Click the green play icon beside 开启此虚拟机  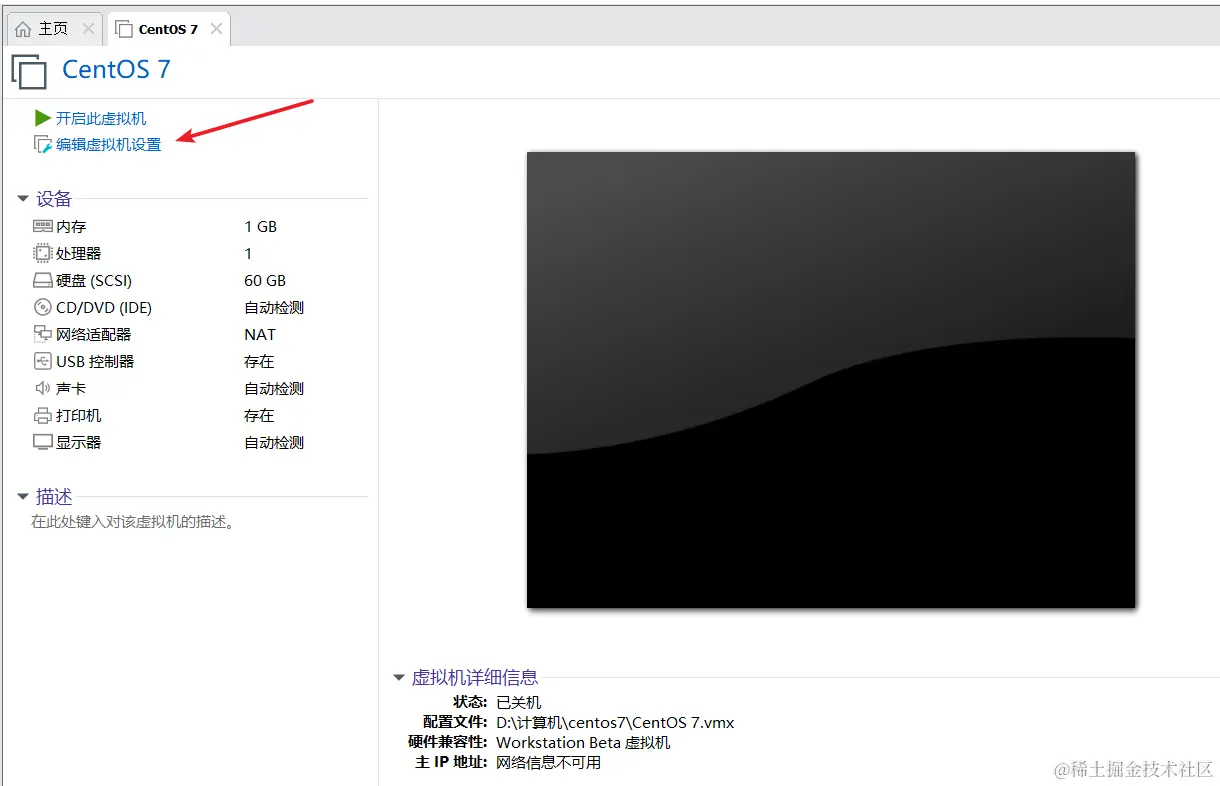(42, 118)
